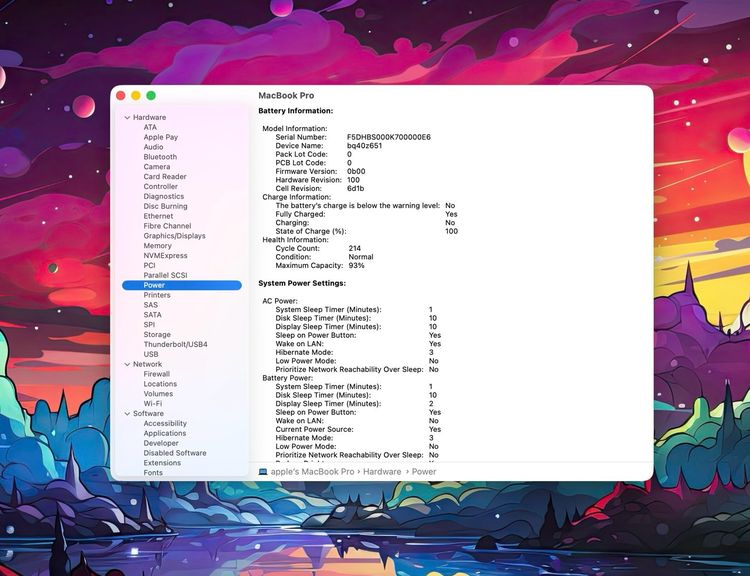Select Volumes under Network
750x576 pixels.
(x=158, y=394)
